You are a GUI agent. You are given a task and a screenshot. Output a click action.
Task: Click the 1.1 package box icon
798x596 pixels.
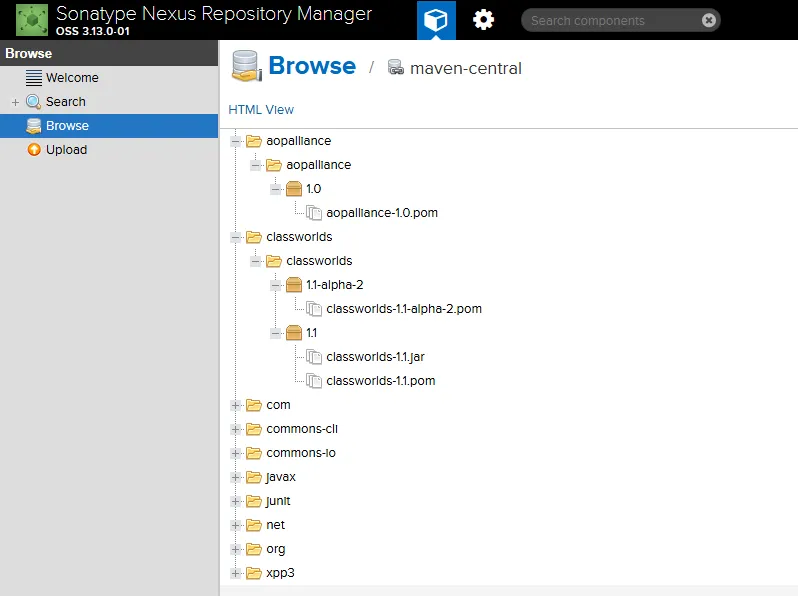coord(294,333)
